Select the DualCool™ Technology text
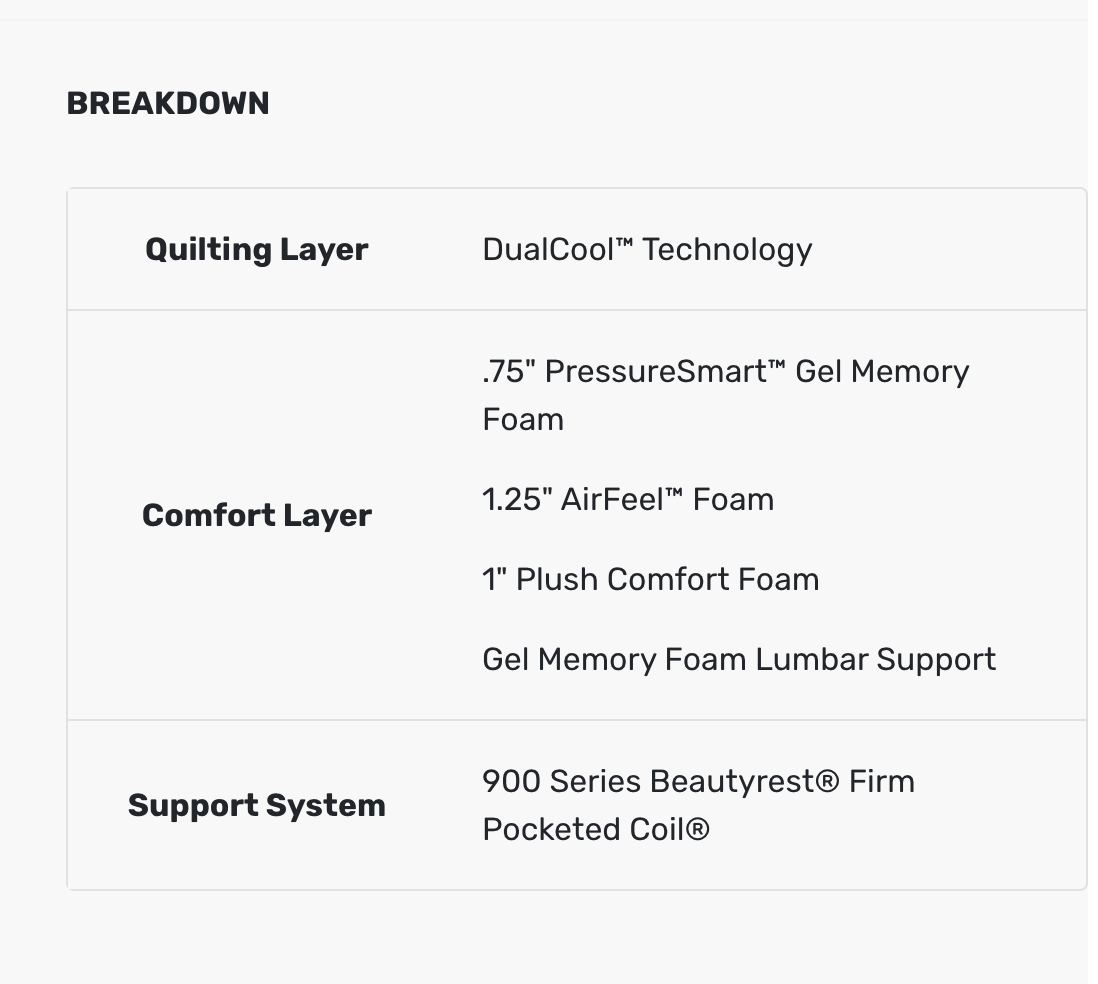The image size is (1098, 984). pos(647,249)
